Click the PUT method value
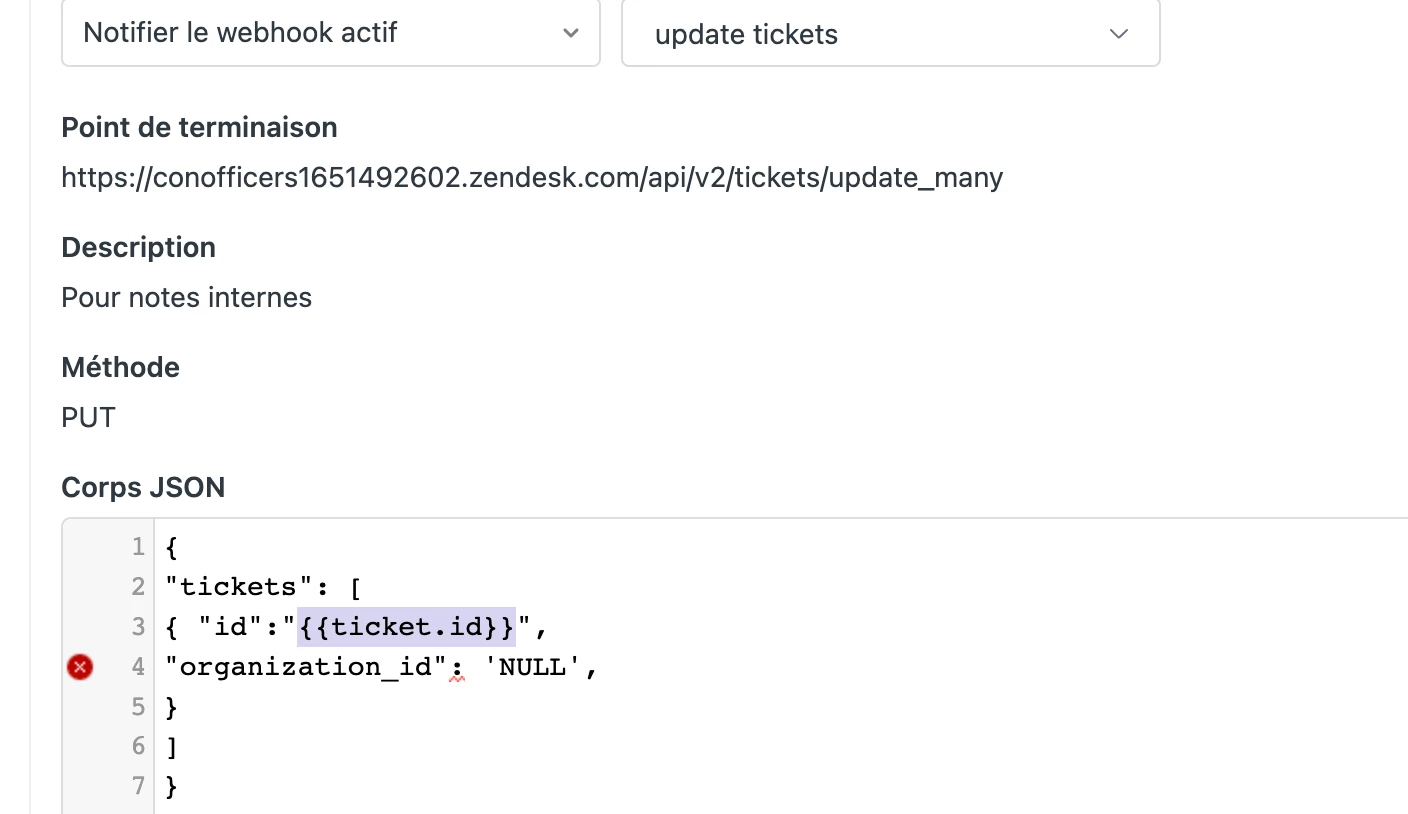 pos(89,417)
